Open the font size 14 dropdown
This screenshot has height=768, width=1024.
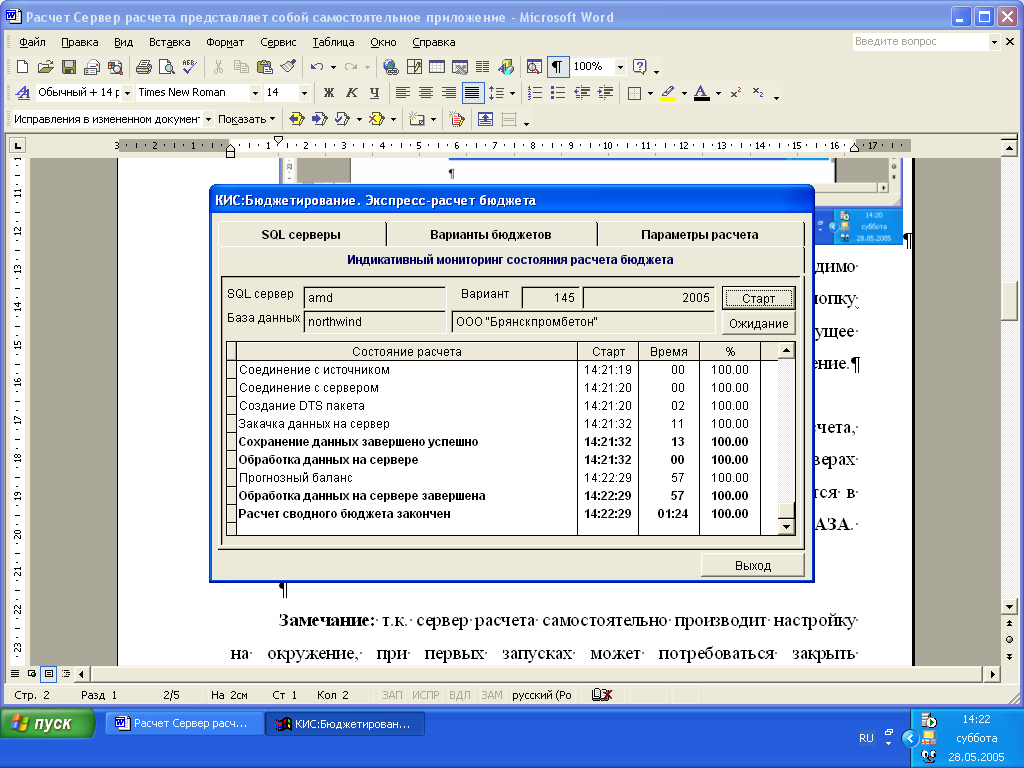click(x=304, y=93)
